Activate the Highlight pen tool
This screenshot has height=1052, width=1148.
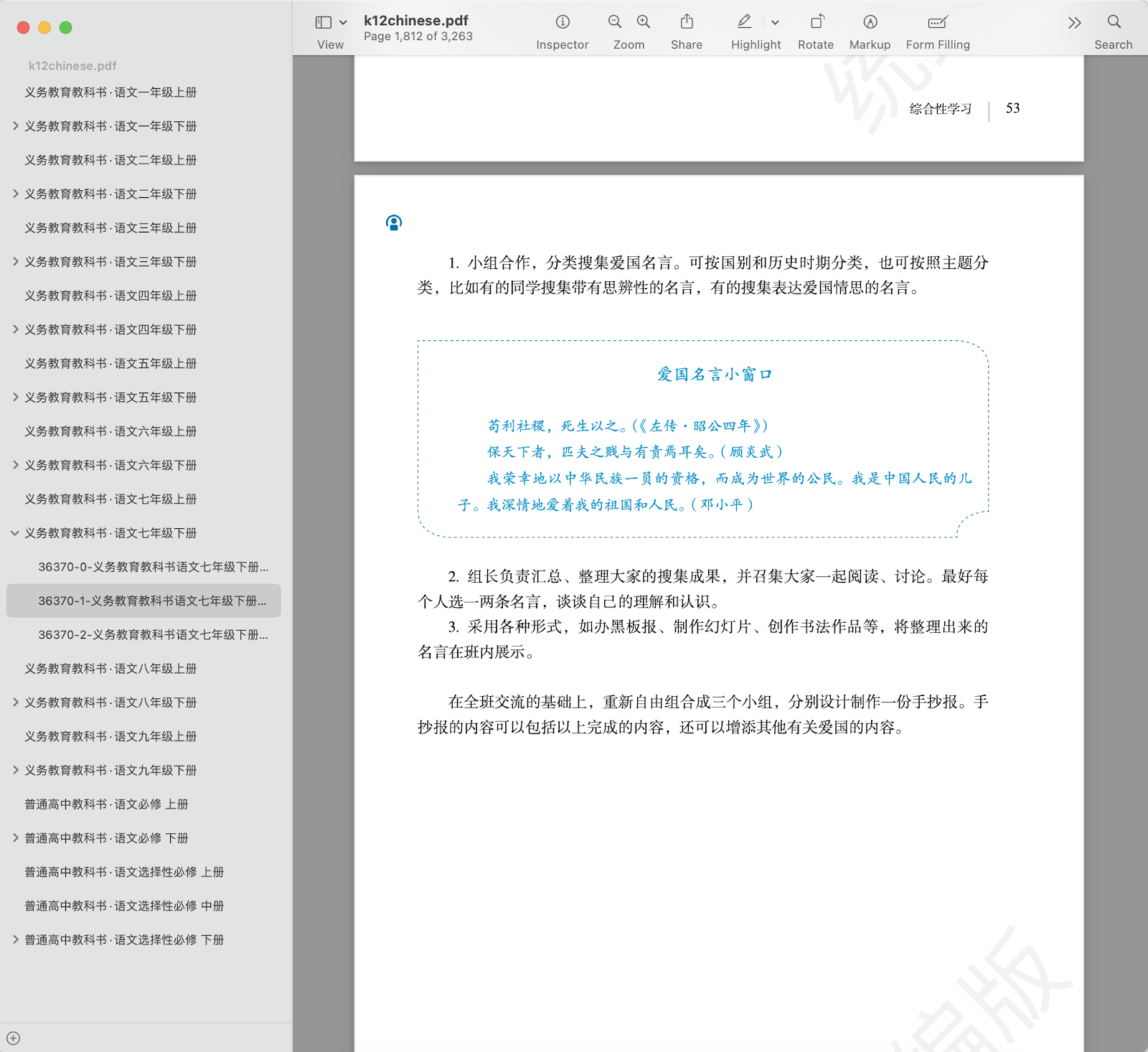(744, 22)
